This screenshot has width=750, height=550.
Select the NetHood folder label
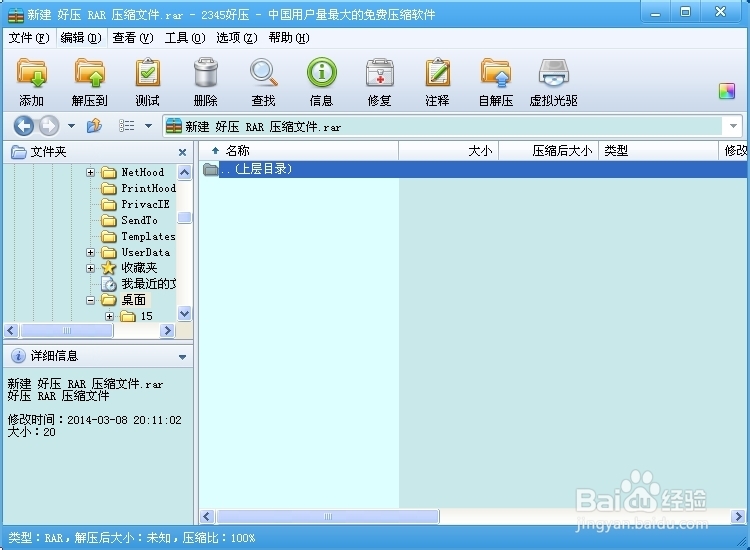pyautogui.click(x=143, y=172)
